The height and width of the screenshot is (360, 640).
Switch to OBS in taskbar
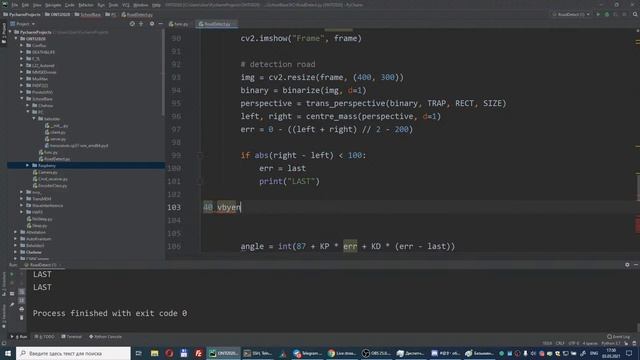(x=377, y=353)
